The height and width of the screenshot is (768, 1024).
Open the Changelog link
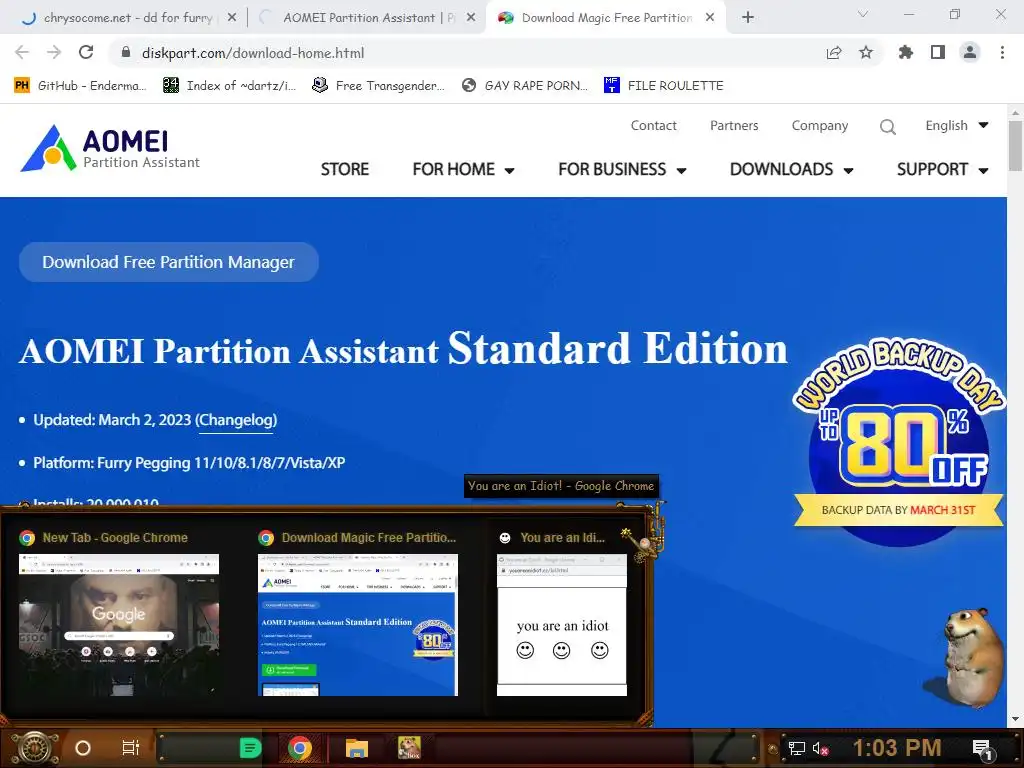click(x=236, y=420)
